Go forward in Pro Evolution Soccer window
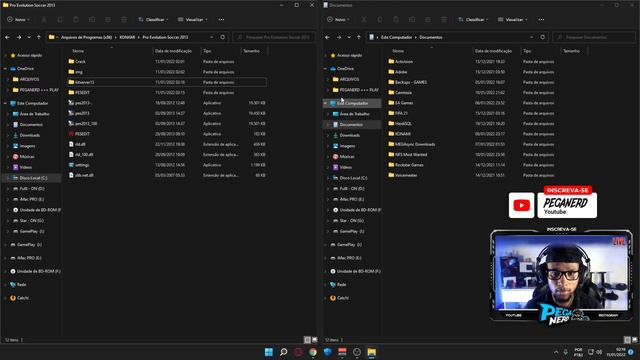 (19, 37)
